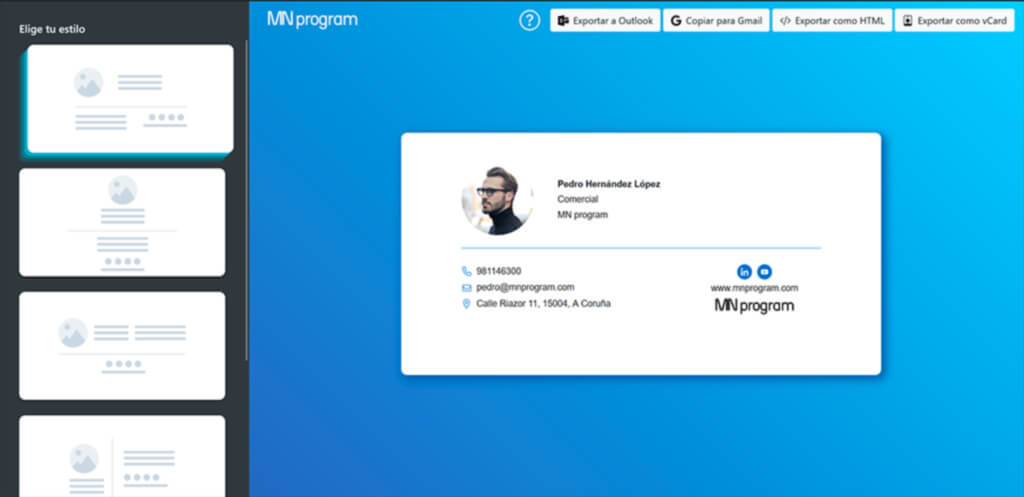Click Copiar para Gmail button
The image size is (1024, 497).
pyautogui.click(x=716, y=20)
